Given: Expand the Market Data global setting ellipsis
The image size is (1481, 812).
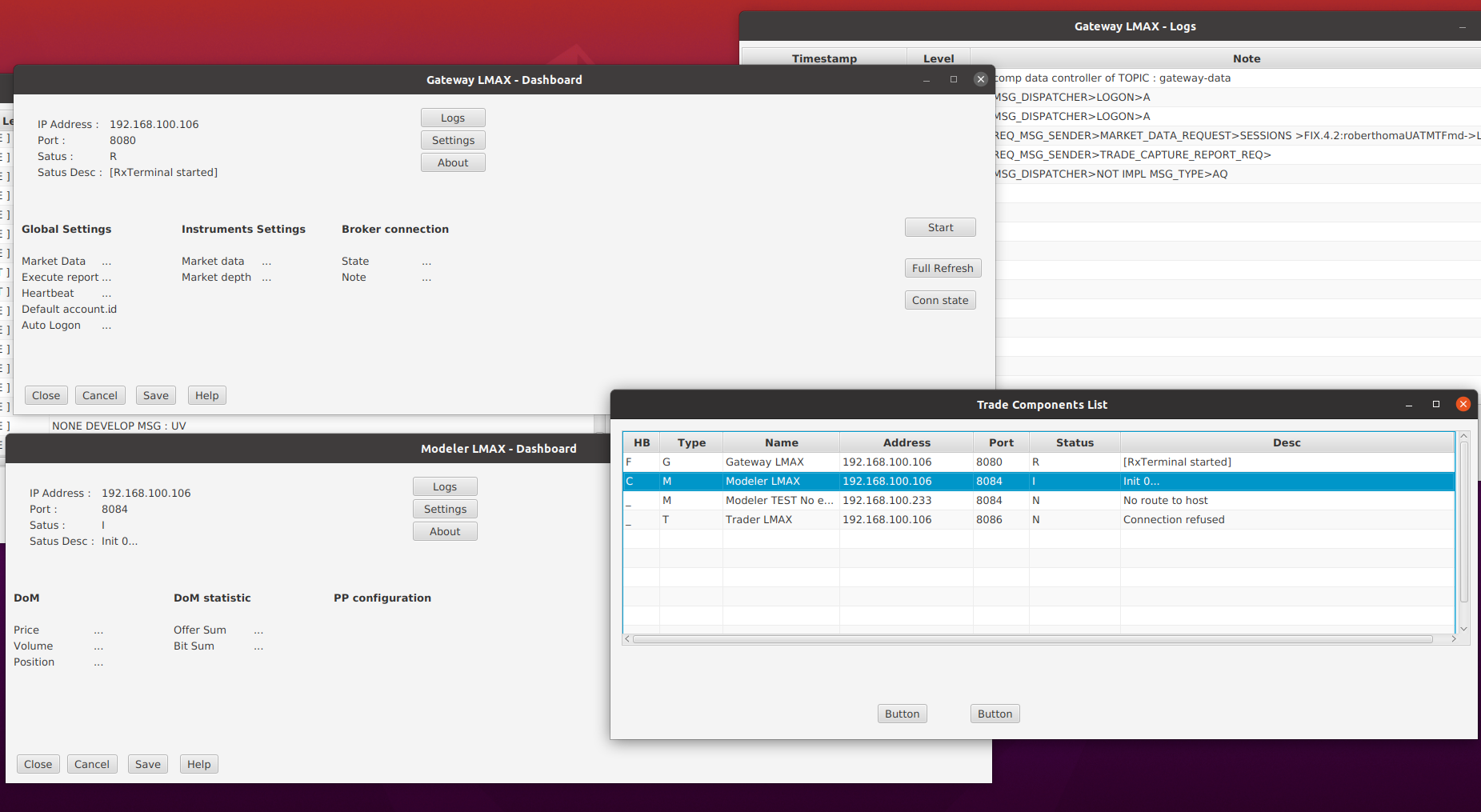Looking at the screenshot, I should click(106, 261).
